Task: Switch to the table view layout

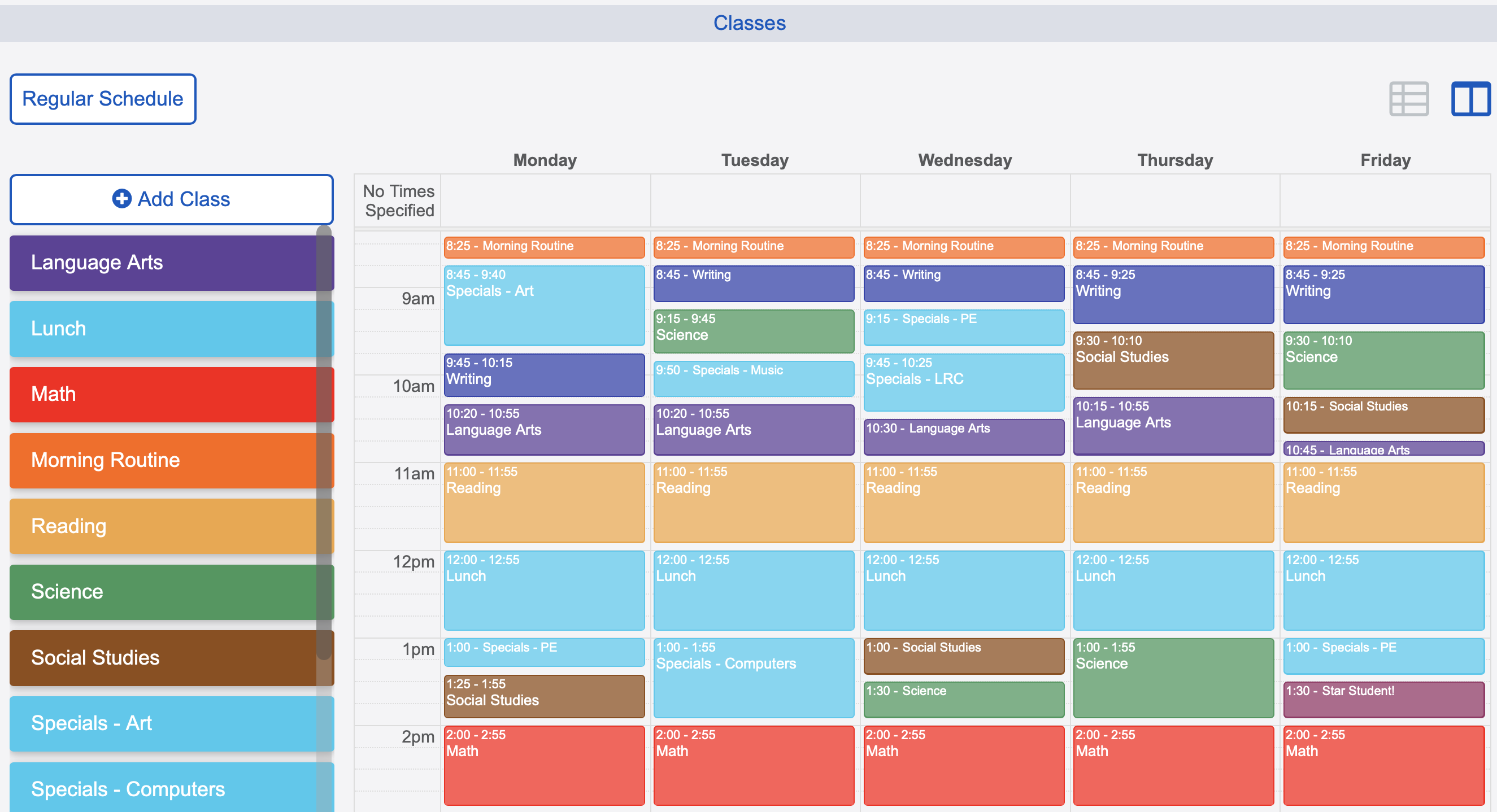Action: 1409,99
